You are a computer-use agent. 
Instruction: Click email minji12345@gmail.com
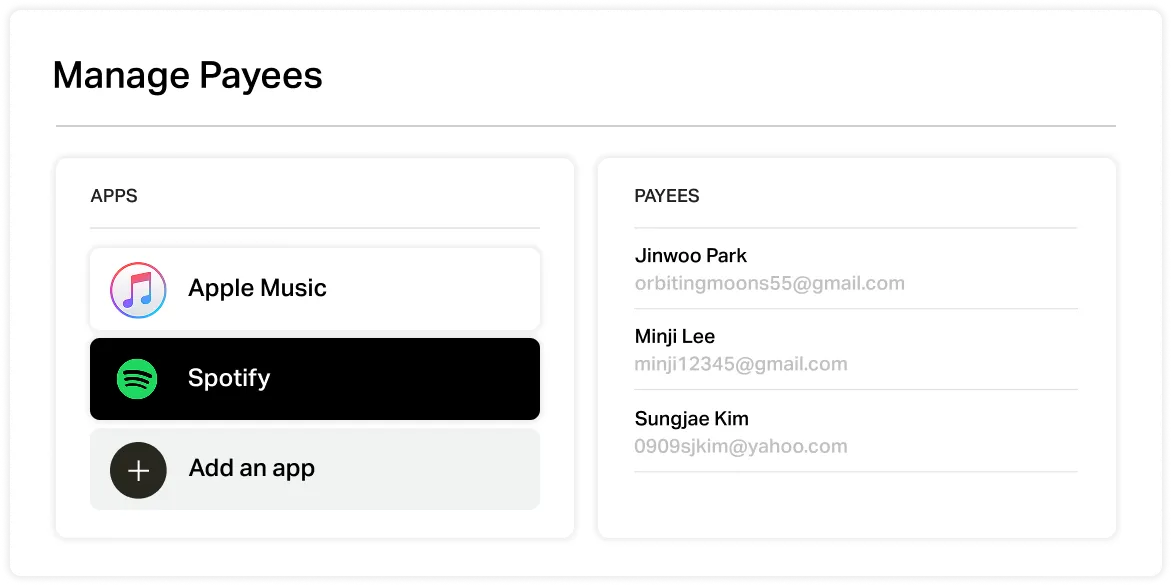740,364
